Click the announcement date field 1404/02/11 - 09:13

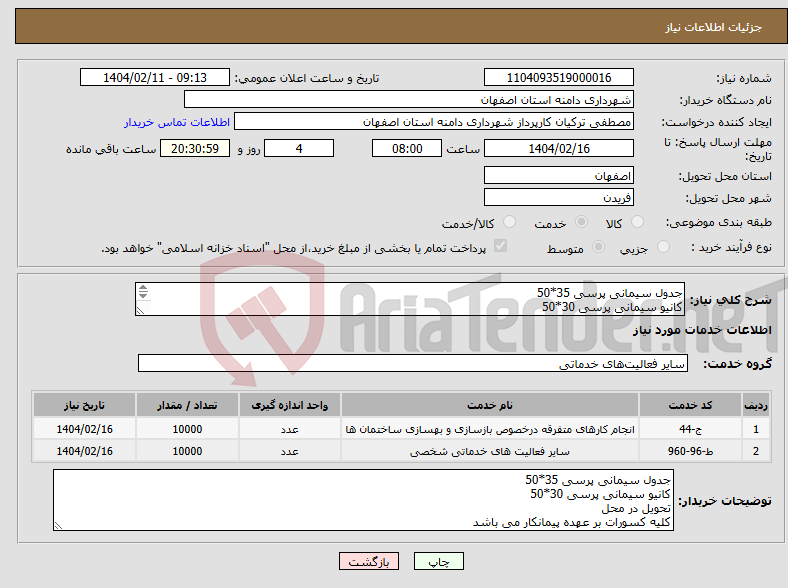pos(155,77)
